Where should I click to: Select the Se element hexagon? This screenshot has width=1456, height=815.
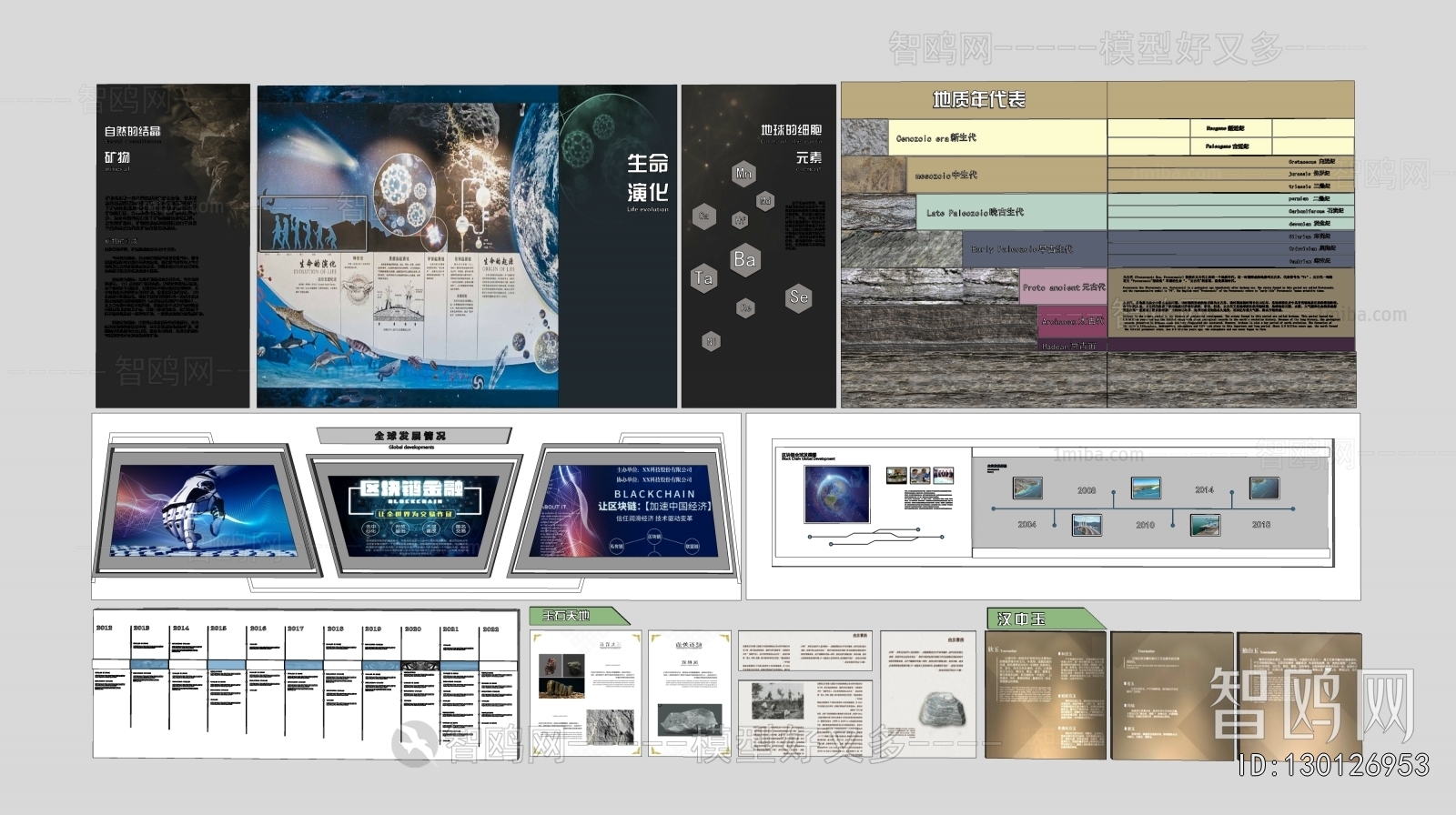[x=798, y=297]
